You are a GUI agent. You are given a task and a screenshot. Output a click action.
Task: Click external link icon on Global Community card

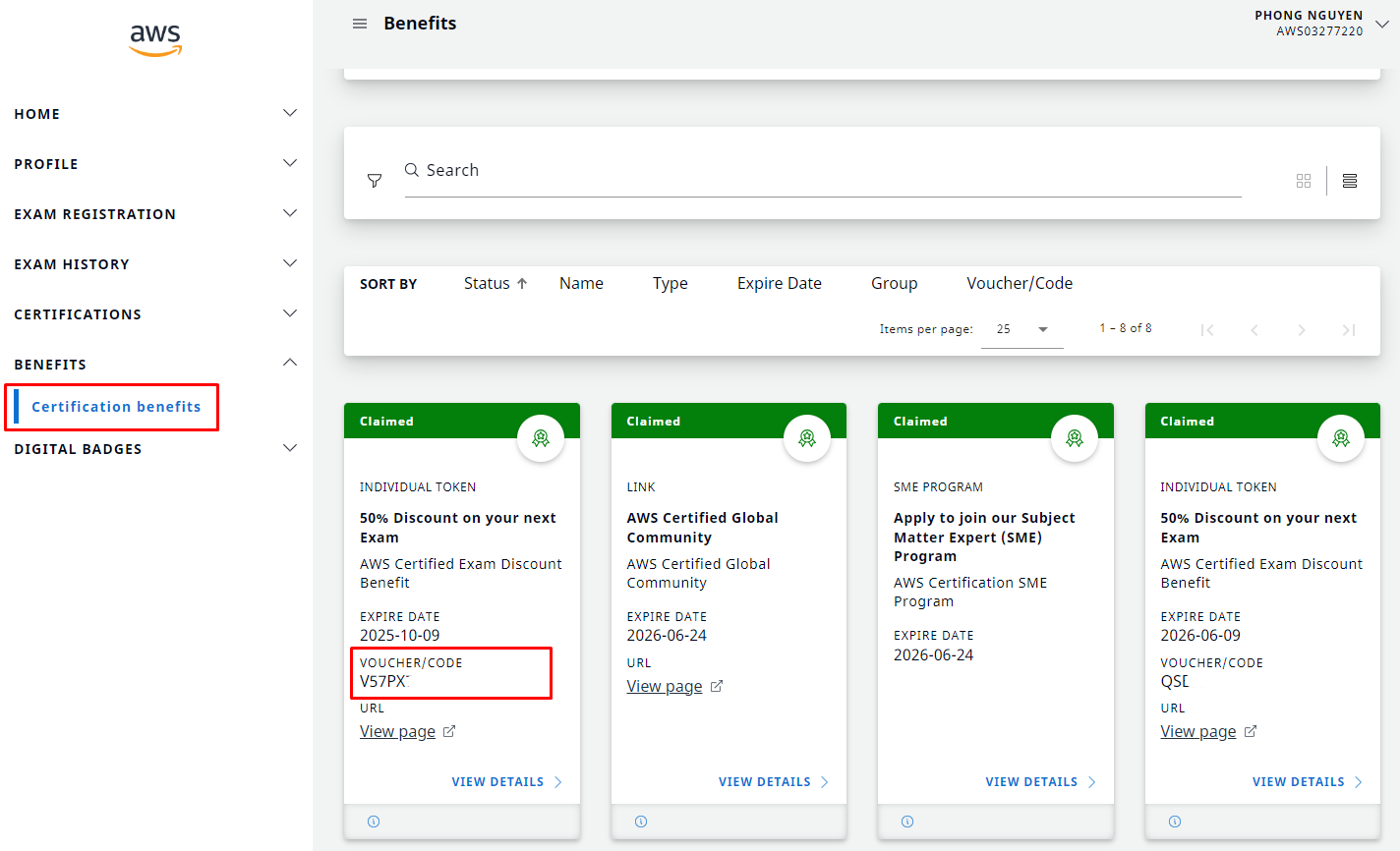pyautogui.click(x=717, y=686)
